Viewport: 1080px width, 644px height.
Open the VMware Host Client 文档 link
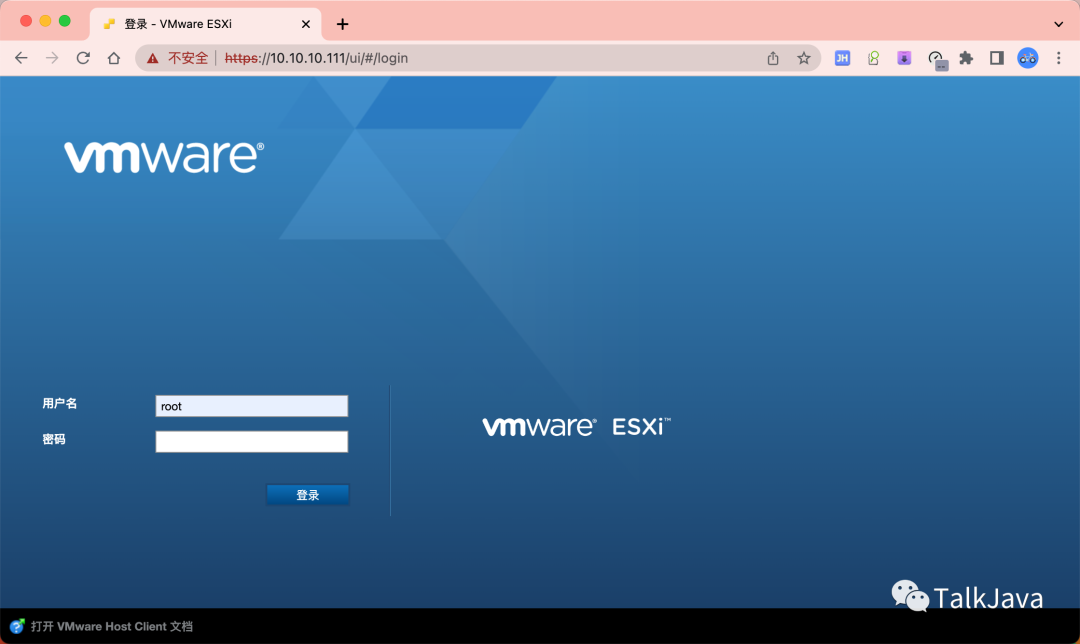pyautogui.click(x=111, y=626)
